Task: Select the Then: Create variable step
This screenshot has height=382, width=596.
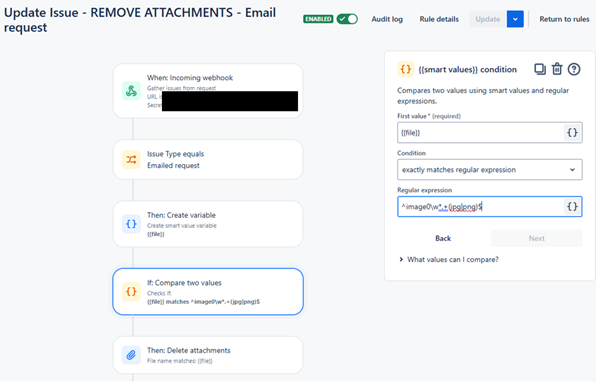Action: (208, 224)
